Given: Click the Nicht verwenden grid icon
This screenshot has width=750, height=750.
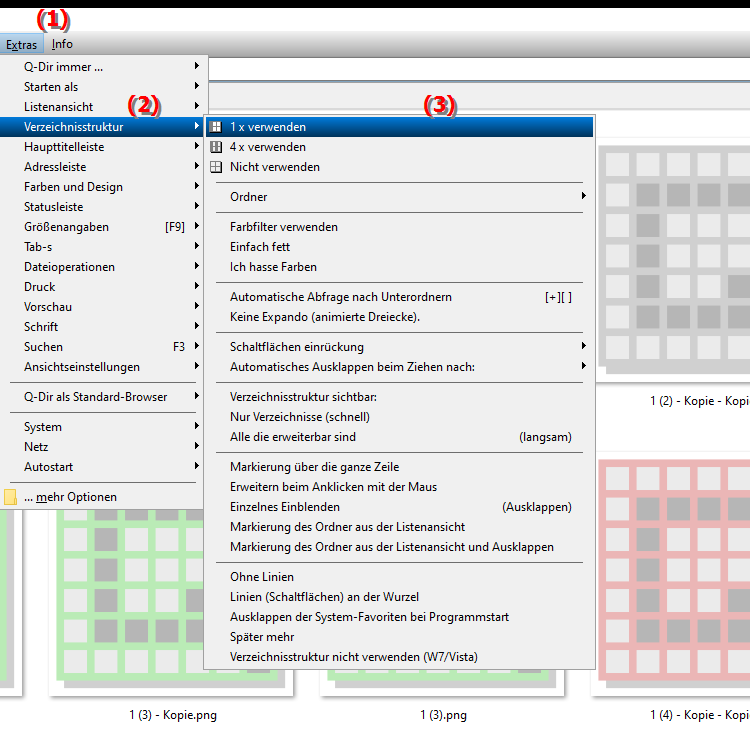Looking at the screenshot, I should pos(216,167).
